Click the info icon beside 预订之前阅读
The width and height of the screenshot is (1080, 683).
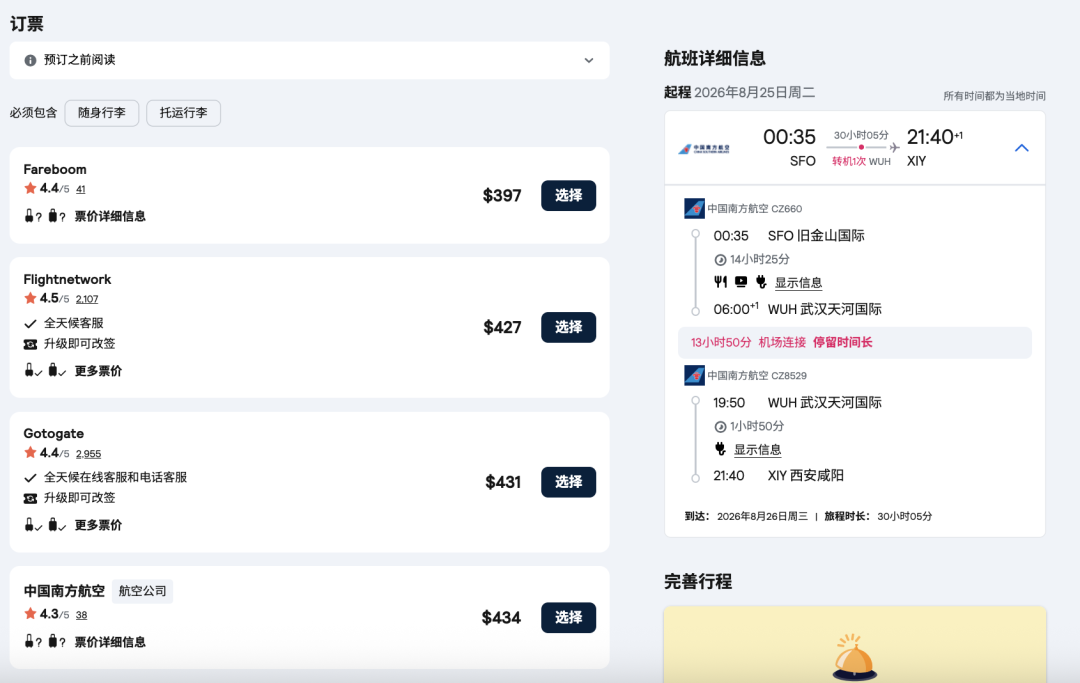(x=30, y=60)
